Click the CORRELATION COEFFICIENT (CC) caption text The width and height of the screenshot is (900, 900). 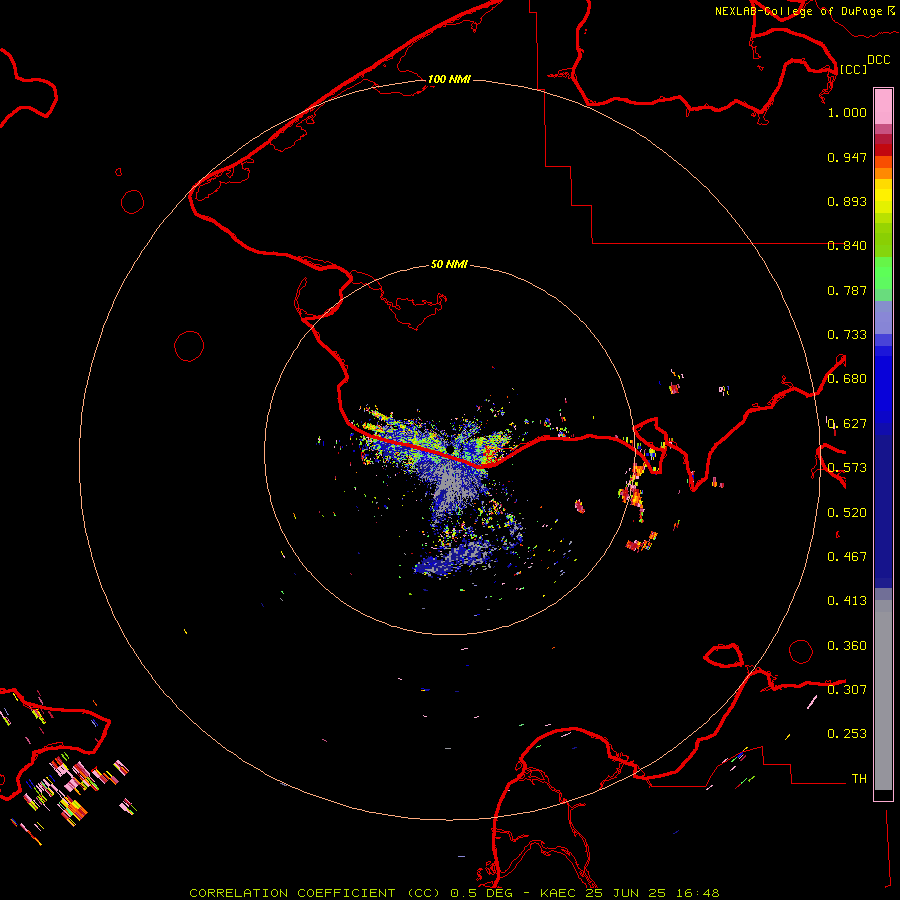315,893
